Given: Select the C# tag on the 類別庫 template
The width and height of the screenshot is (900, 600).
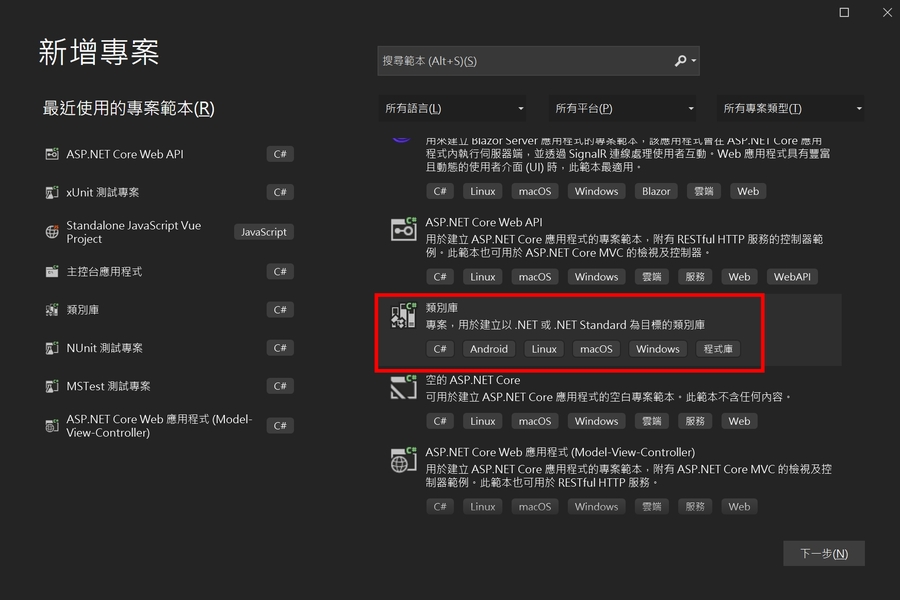Looking at the screenshot, I should (440, 349).
